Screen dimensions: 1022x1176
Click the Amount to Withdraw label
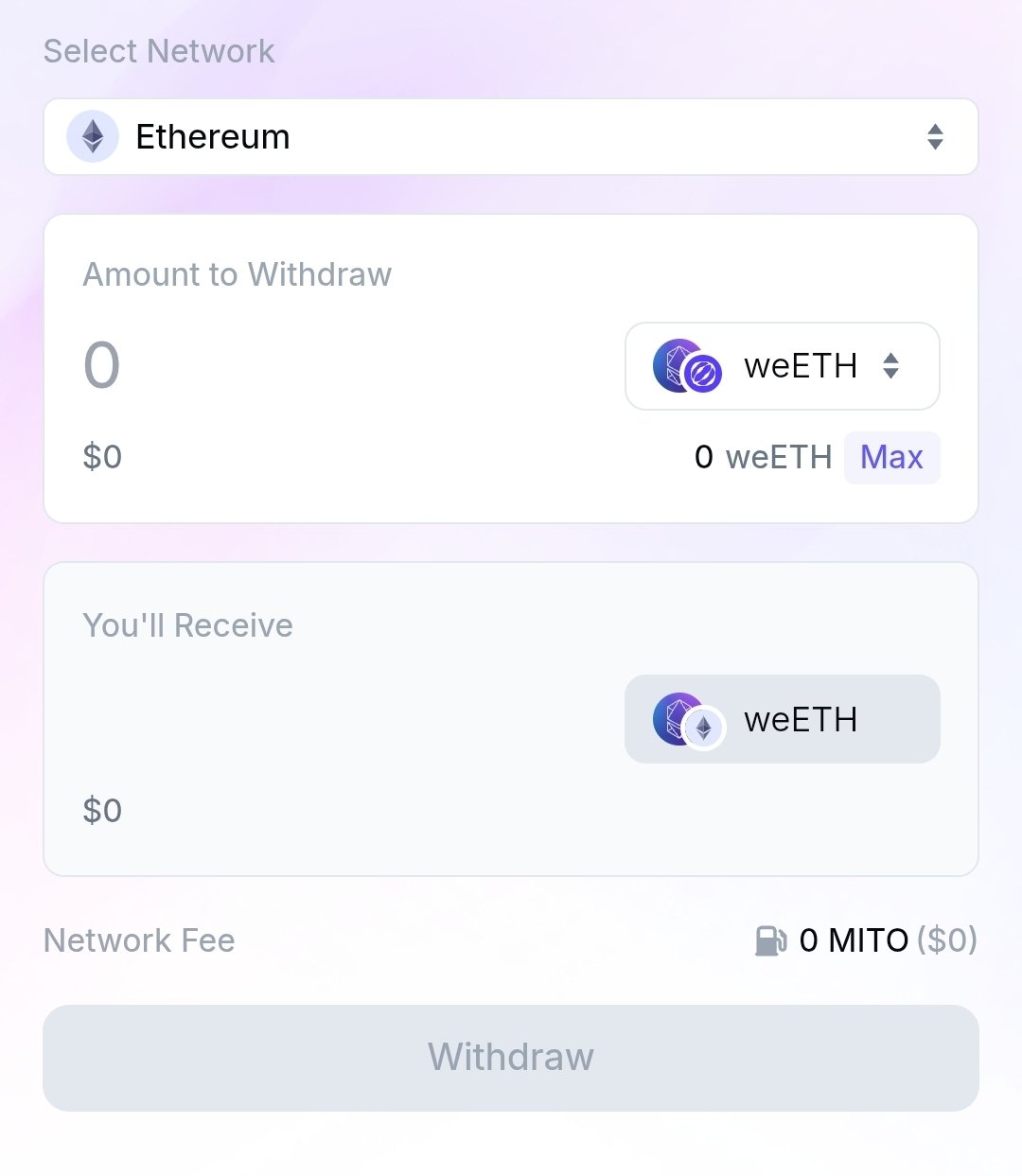pos(237,274)
